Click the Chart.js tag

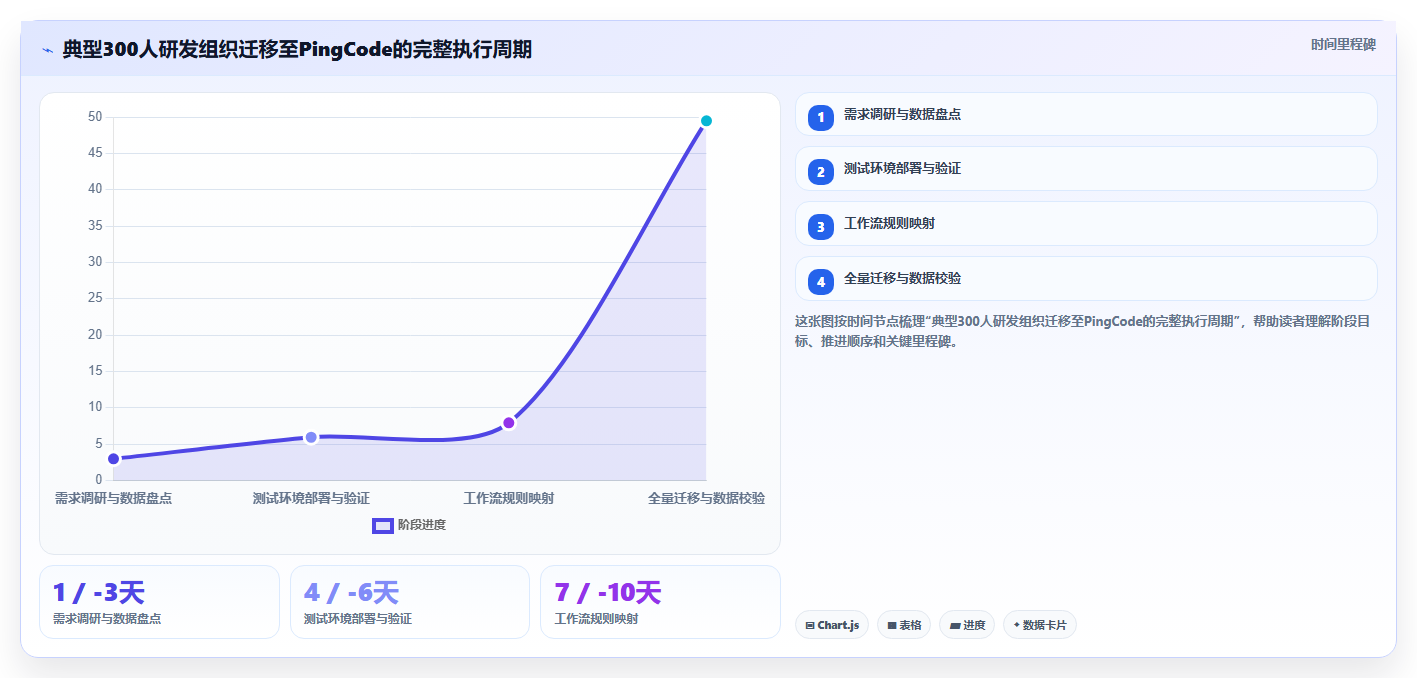pyautogui.click(x=832, y=625)
